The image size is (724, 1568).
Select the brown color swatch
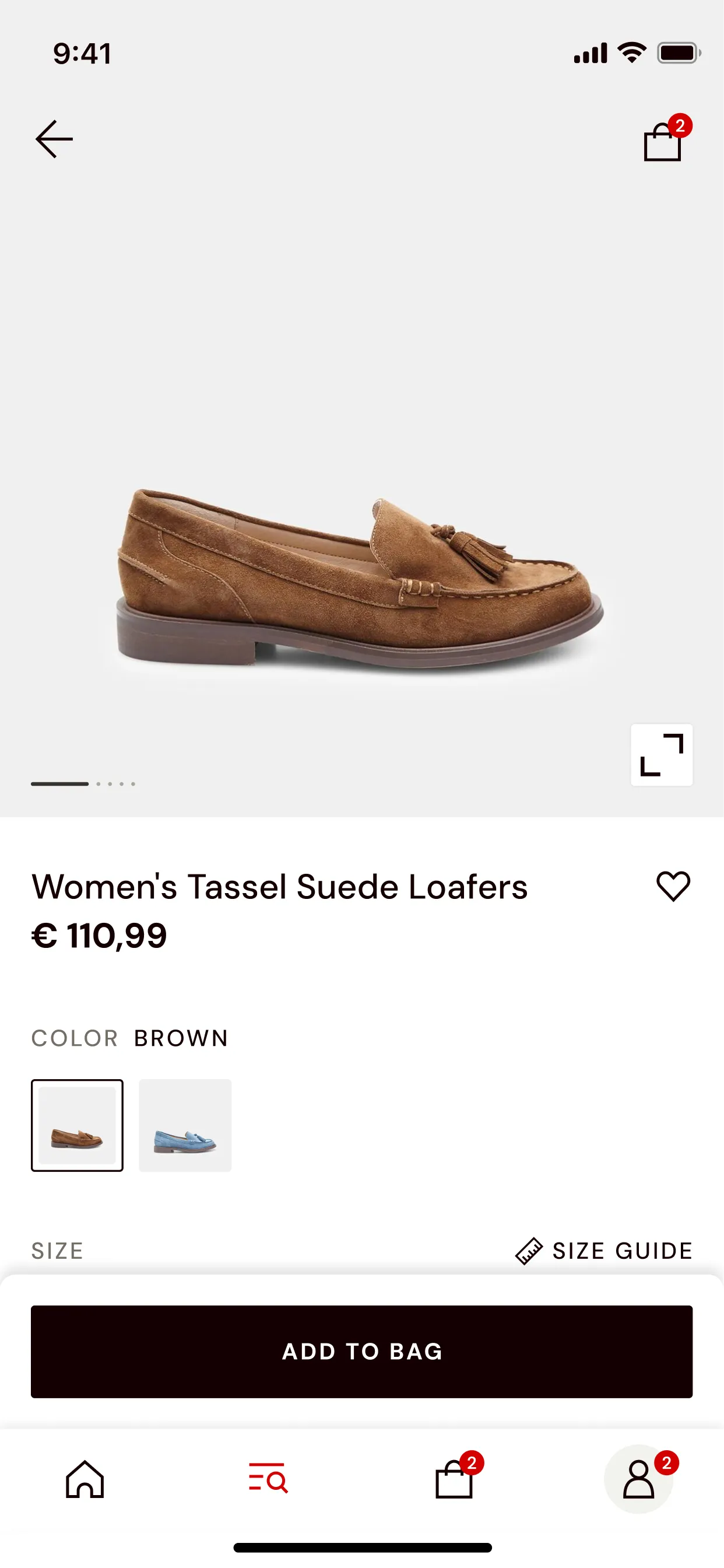(78, 1125)
